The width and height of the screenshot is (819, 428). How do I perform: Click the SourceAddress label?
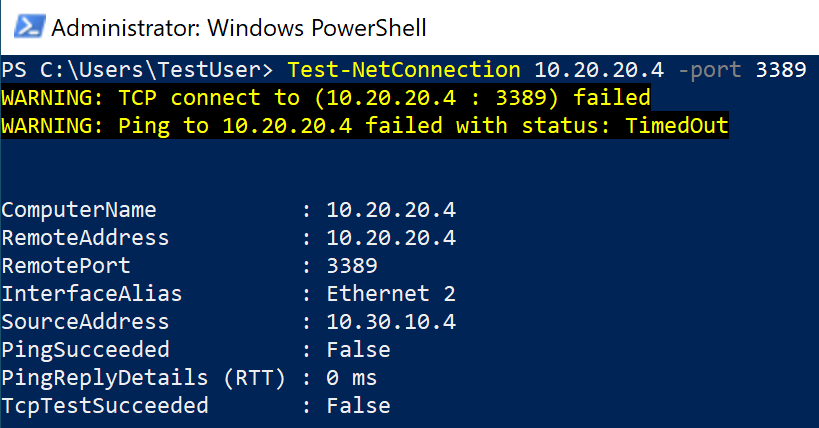[x=86, y=322]
